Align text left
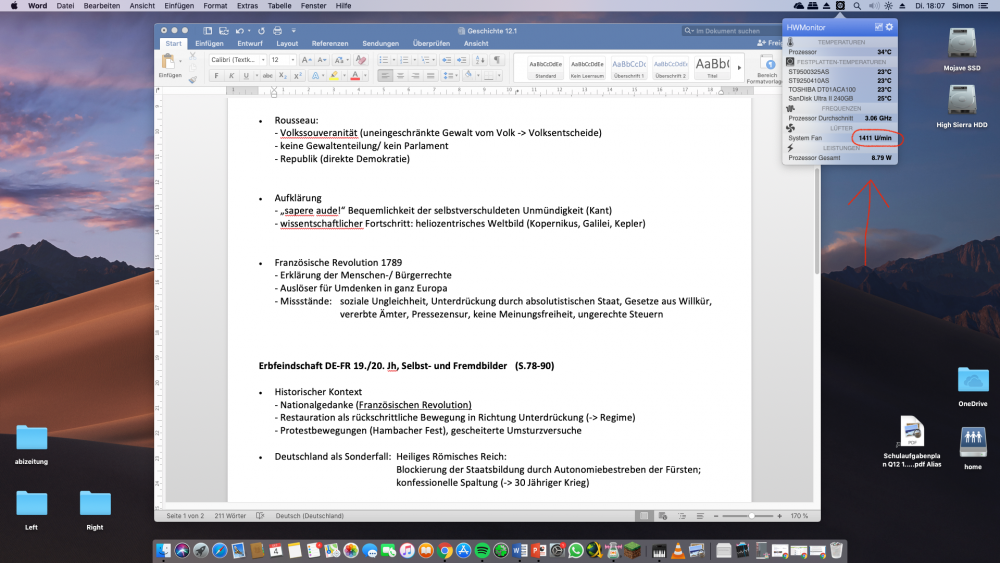 pyautogui.click(x=385, y=76)
